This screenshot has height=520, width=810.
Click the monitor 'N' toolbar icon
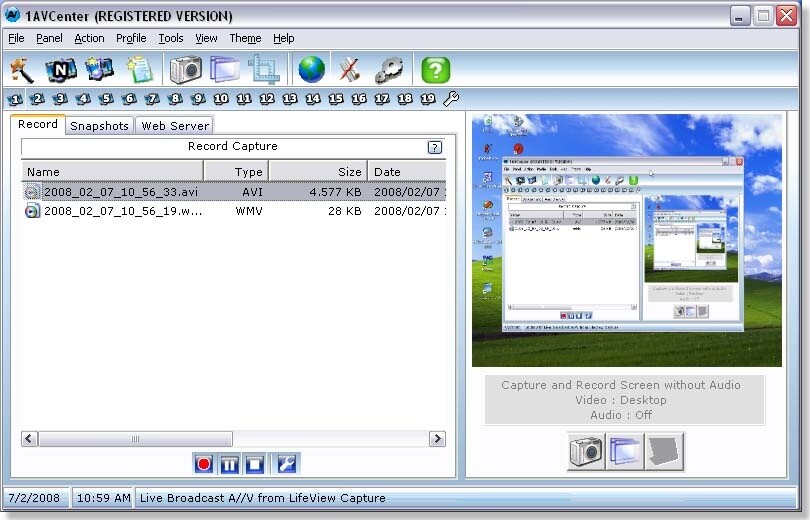tap(60, 70)
